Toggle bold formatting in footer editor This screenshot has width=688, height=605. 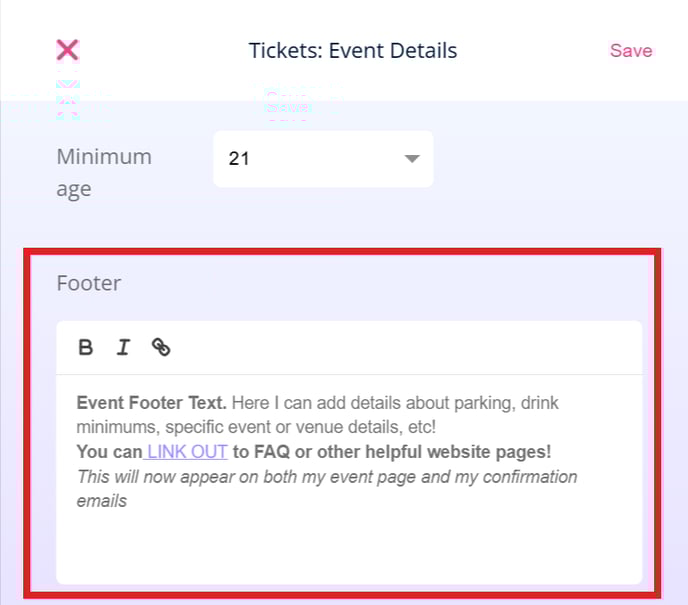click(86, 347)
